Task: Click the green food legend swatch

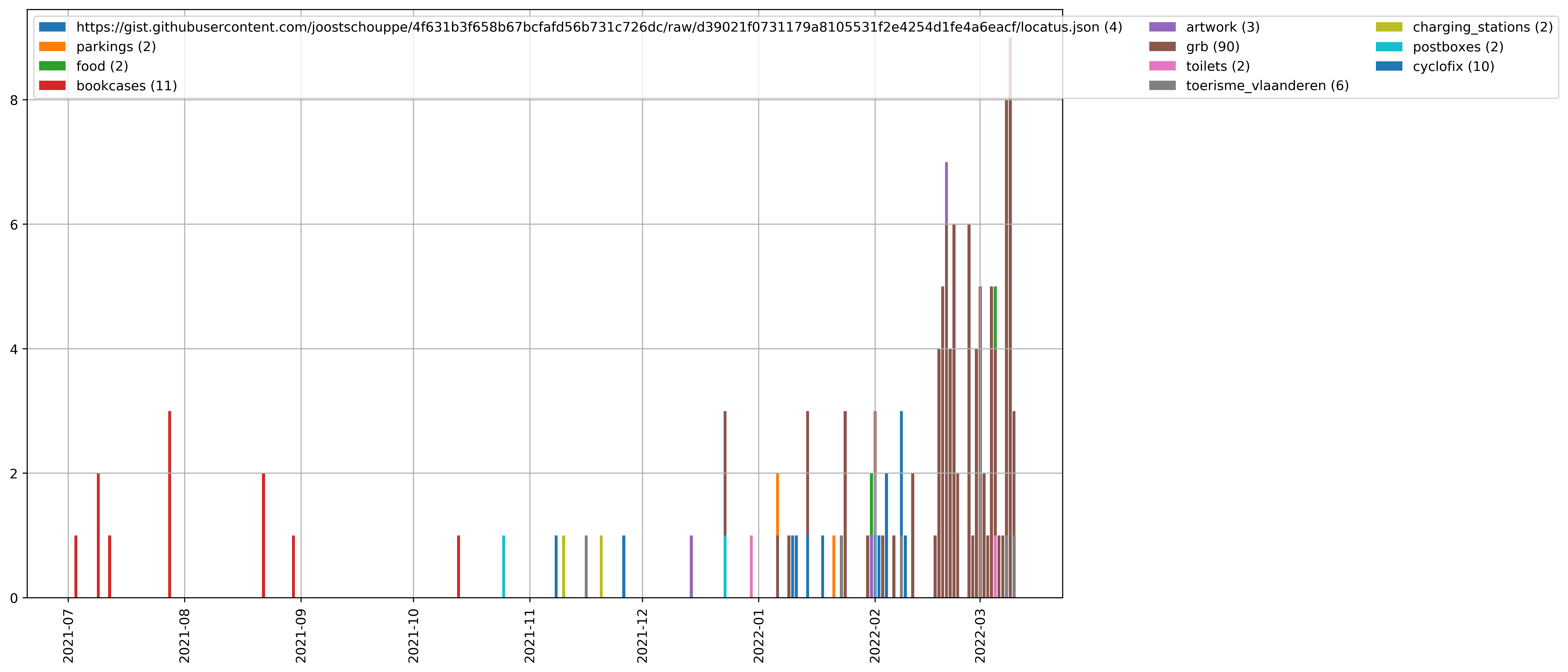Action: coord(52,66)
